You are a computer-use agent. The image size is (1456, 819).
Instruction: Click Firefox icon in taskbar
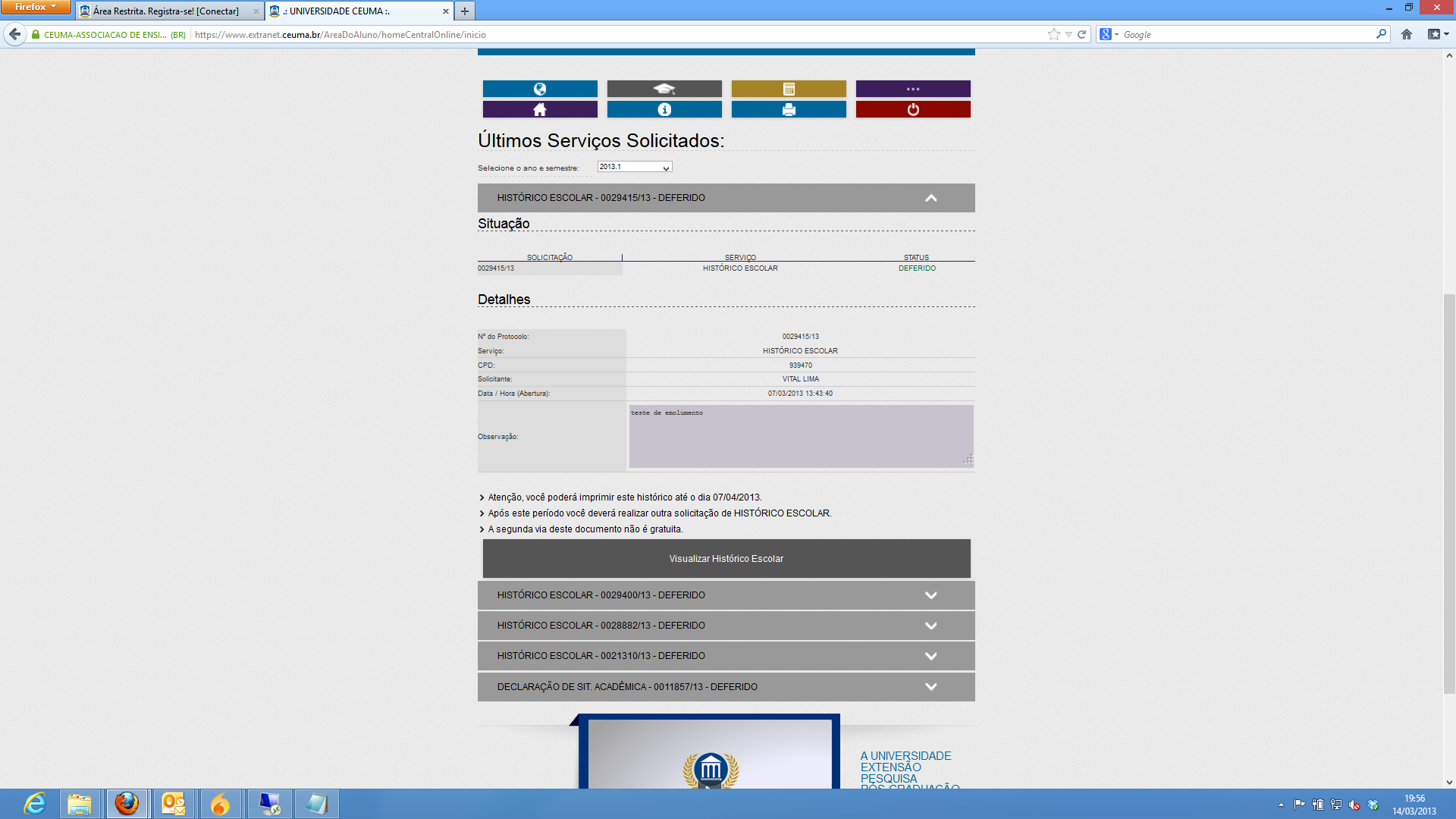[x=127, y=804]
